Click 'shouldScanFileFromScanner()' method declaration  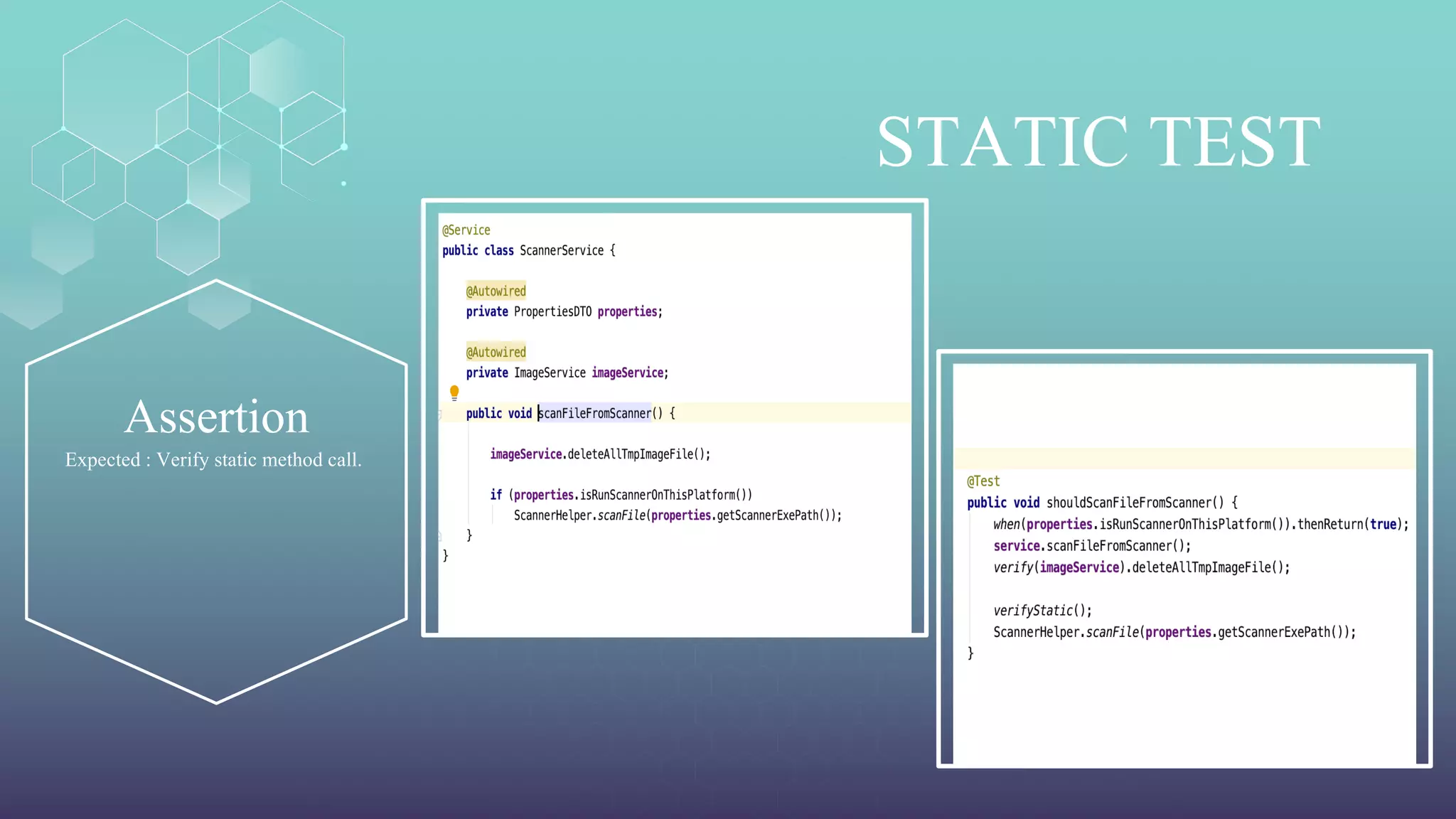(x=1103, y=503)
